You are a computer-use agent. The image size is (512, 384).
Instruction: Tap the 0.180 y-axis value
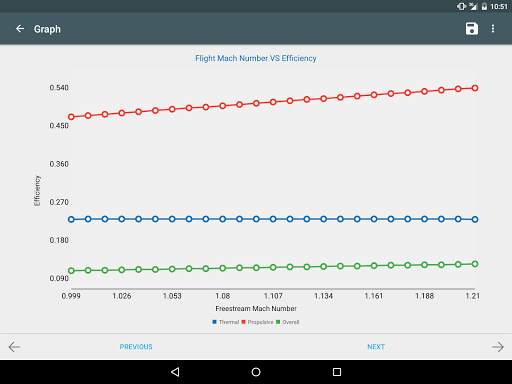tap(59, 240)
